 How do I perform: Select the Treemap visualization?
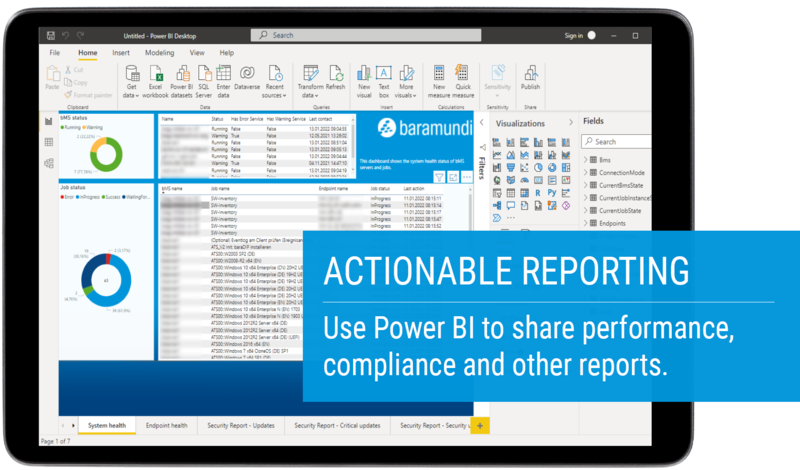tap(566, 167)
